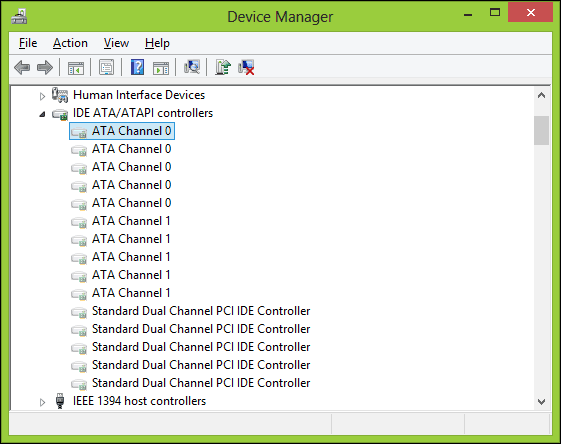Click the Update driver software icon
561x444 pixels.
[x=223, y=67]
